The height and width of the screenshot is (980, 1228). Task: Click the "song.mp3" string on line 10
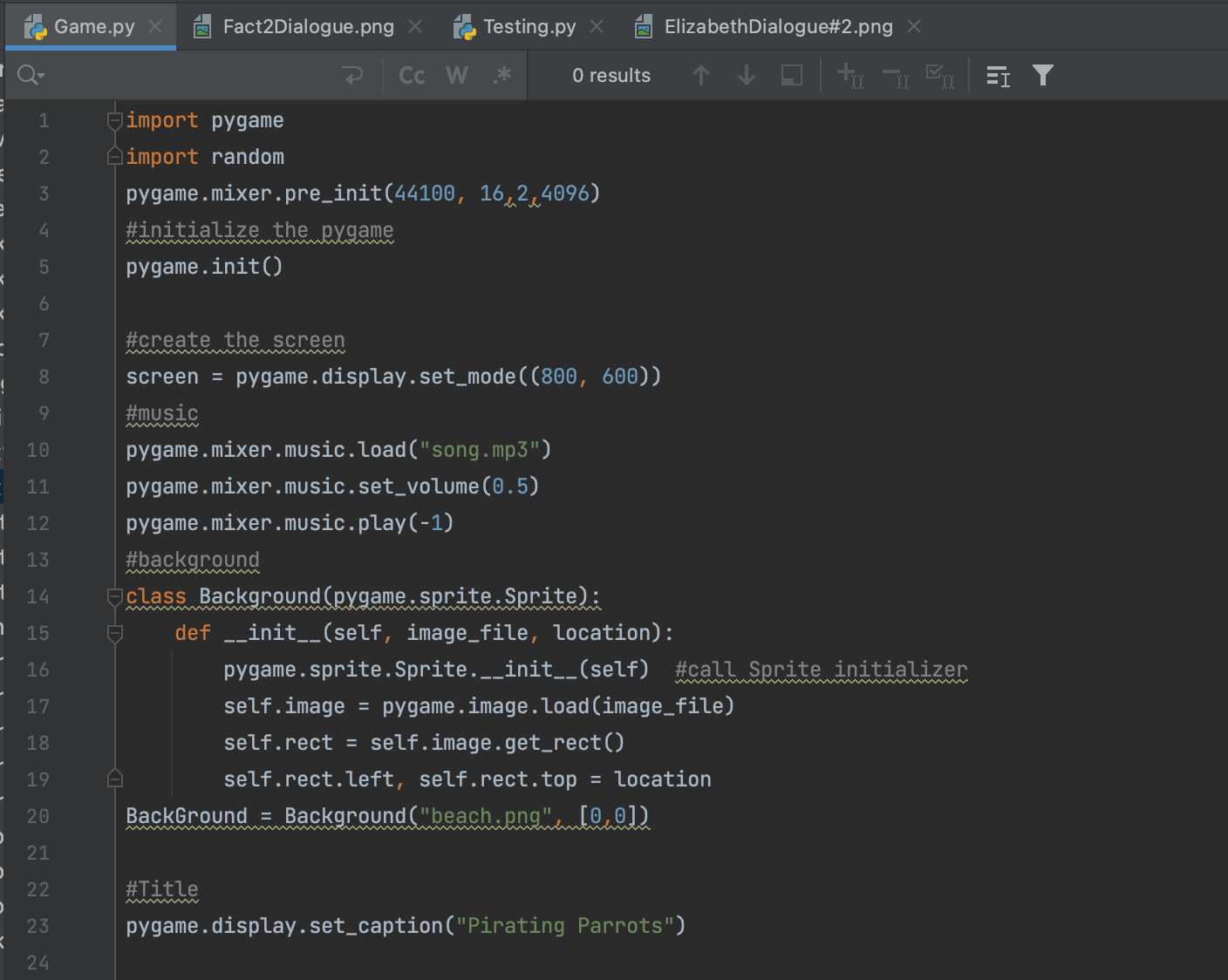click(x=479, y=450)
